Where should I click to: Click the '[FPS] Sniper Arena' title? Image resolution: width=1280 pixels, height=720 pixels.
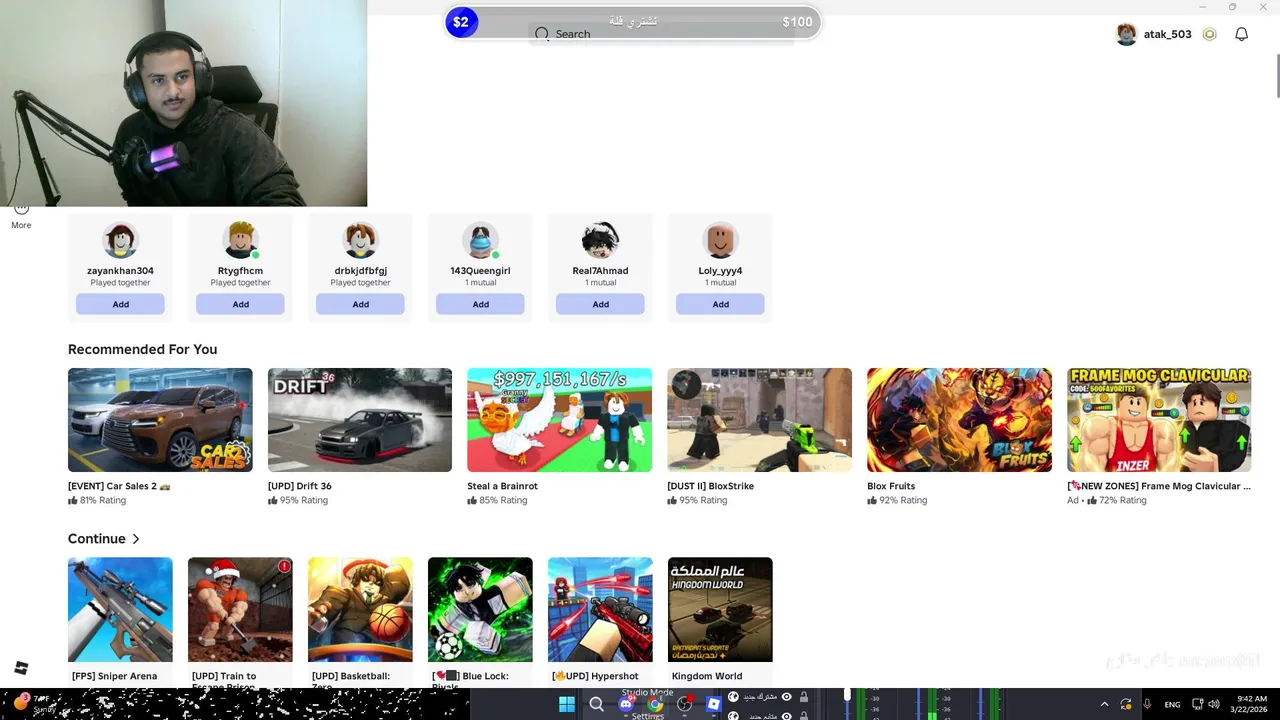click(x=114, y=676)
